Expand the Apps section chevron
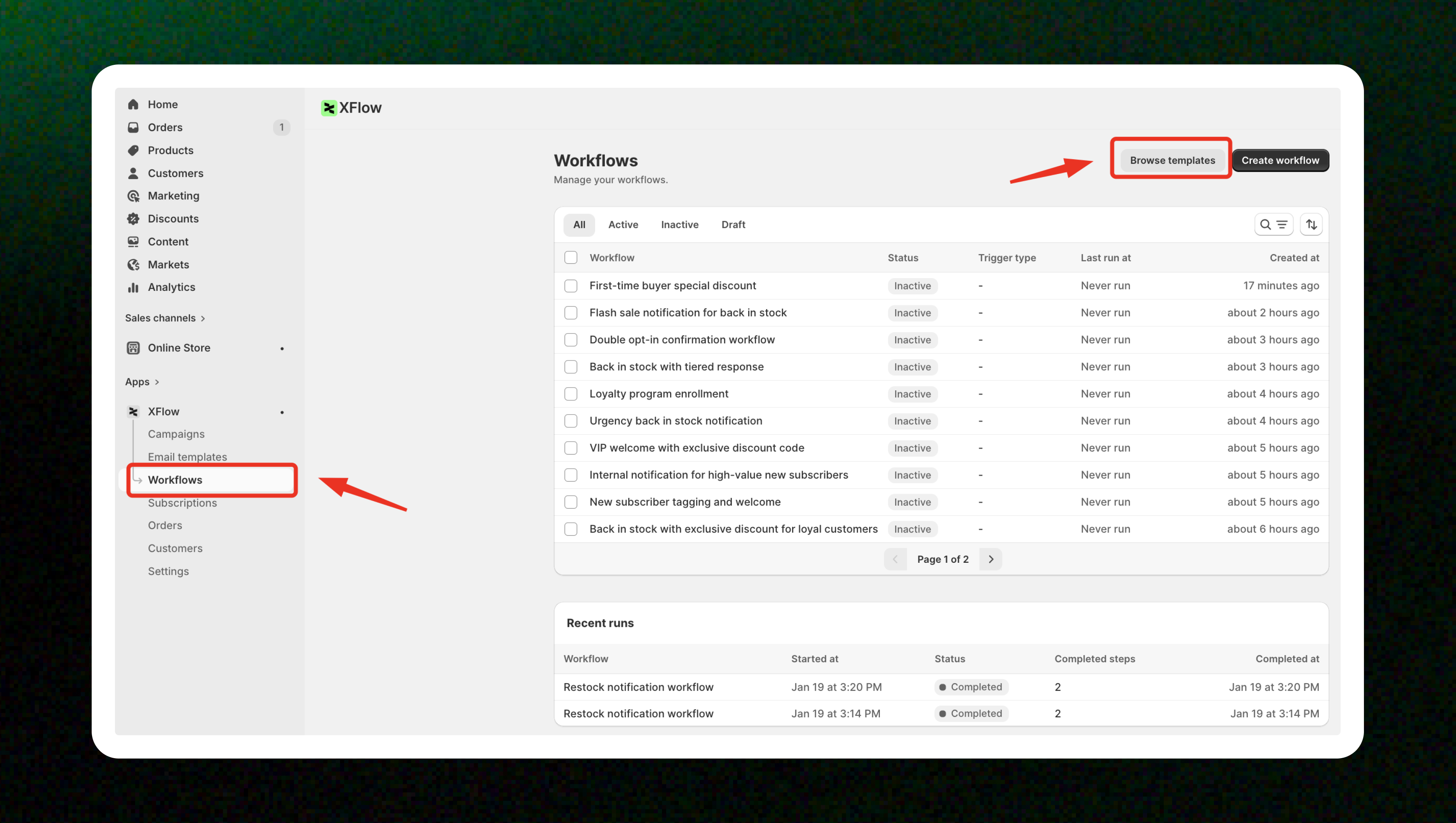1456x823 pixels. tap(157, 382)
